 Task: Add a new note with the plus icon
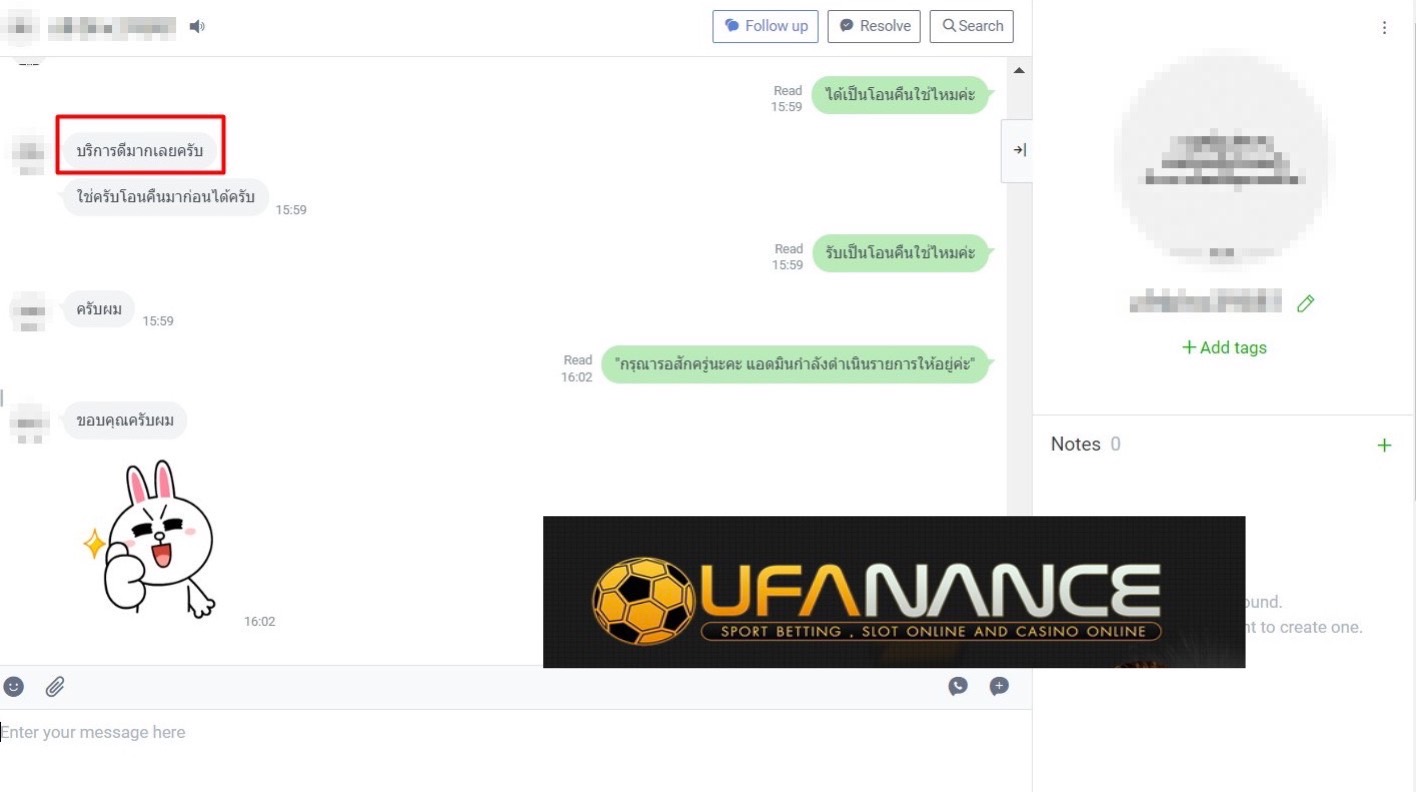[1384, 445]
